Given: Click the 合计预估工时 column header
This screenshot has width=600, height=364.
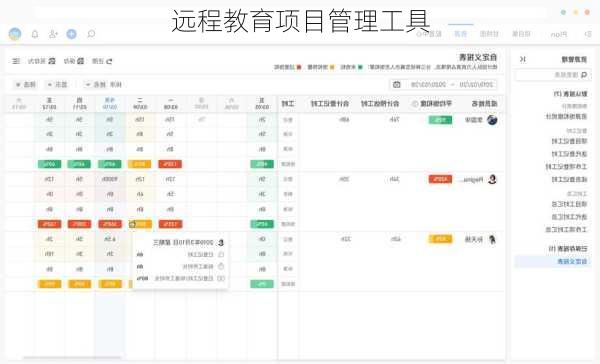Looking at the screenshot, I should [380, 104].
